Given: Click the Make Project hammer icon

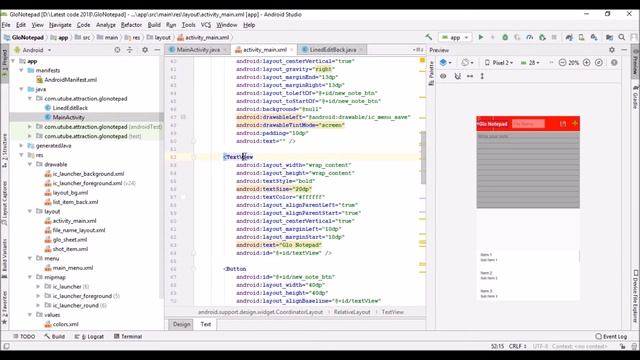Looking at the screenshot, I should pyautogui.click(x=429, y=37).
